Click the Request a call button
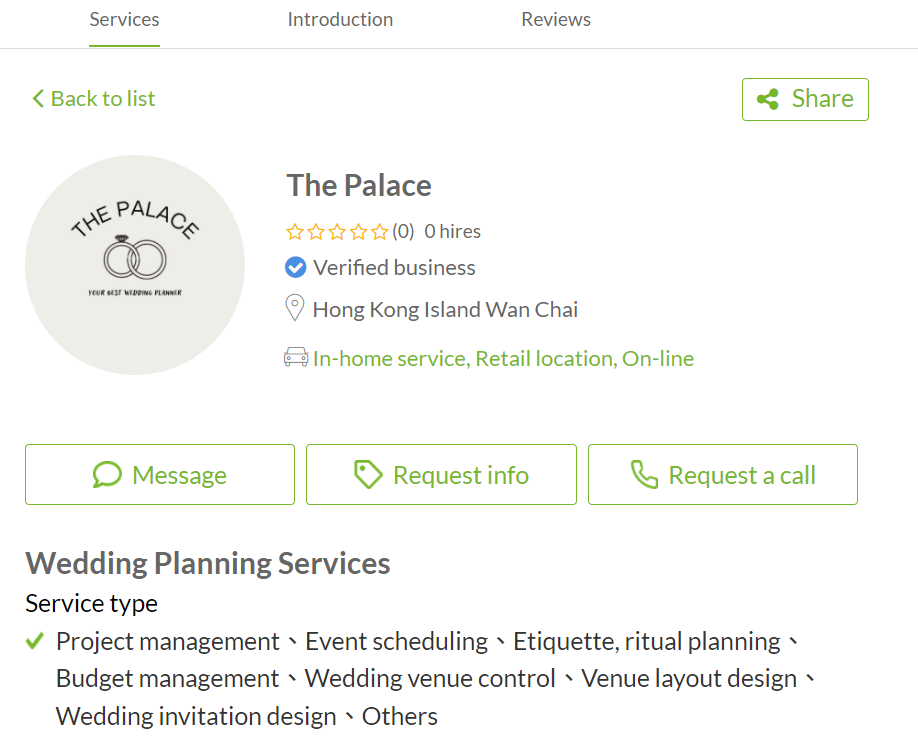This screenshot has height=745, width=918. (722, 475)
